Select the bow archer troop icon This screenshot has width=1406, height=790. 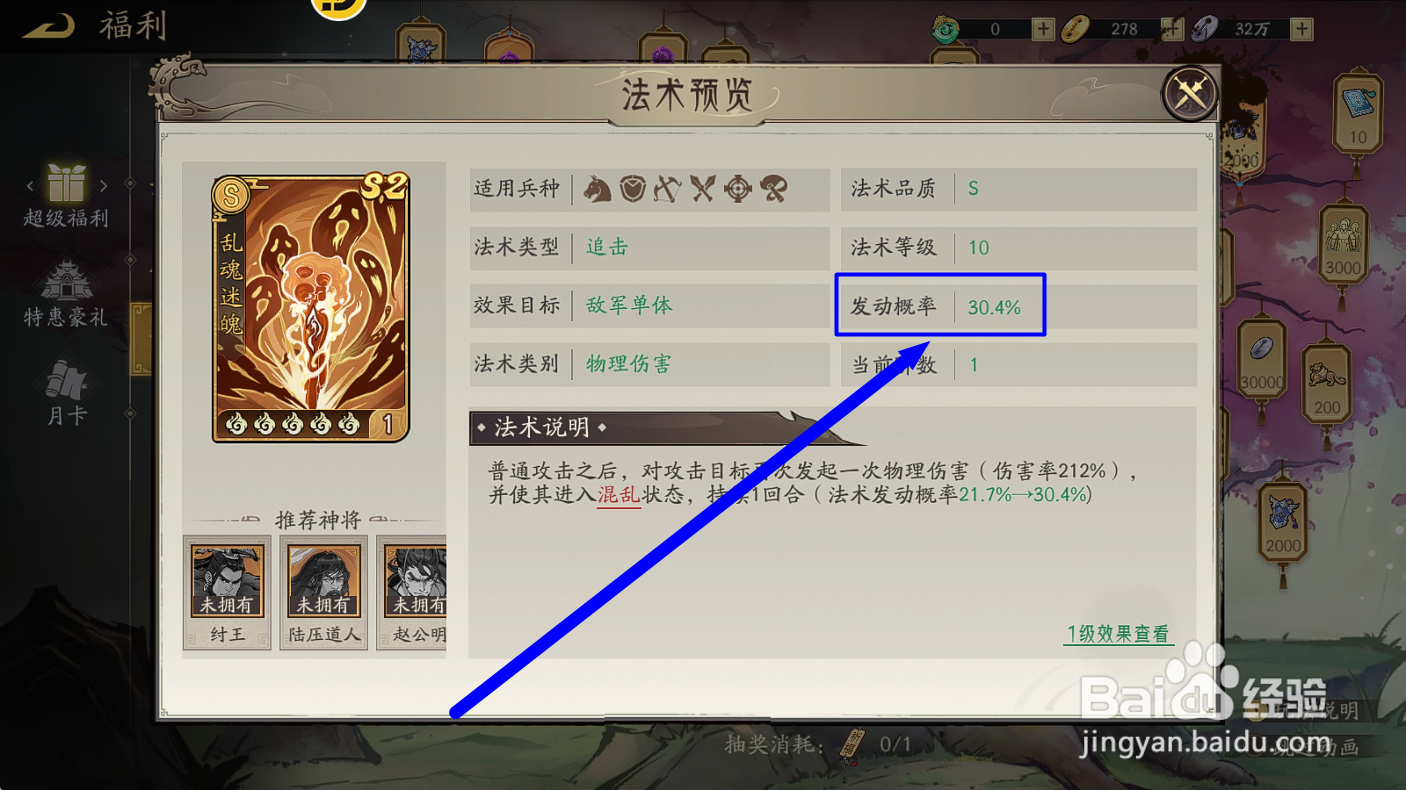point(668,188)
